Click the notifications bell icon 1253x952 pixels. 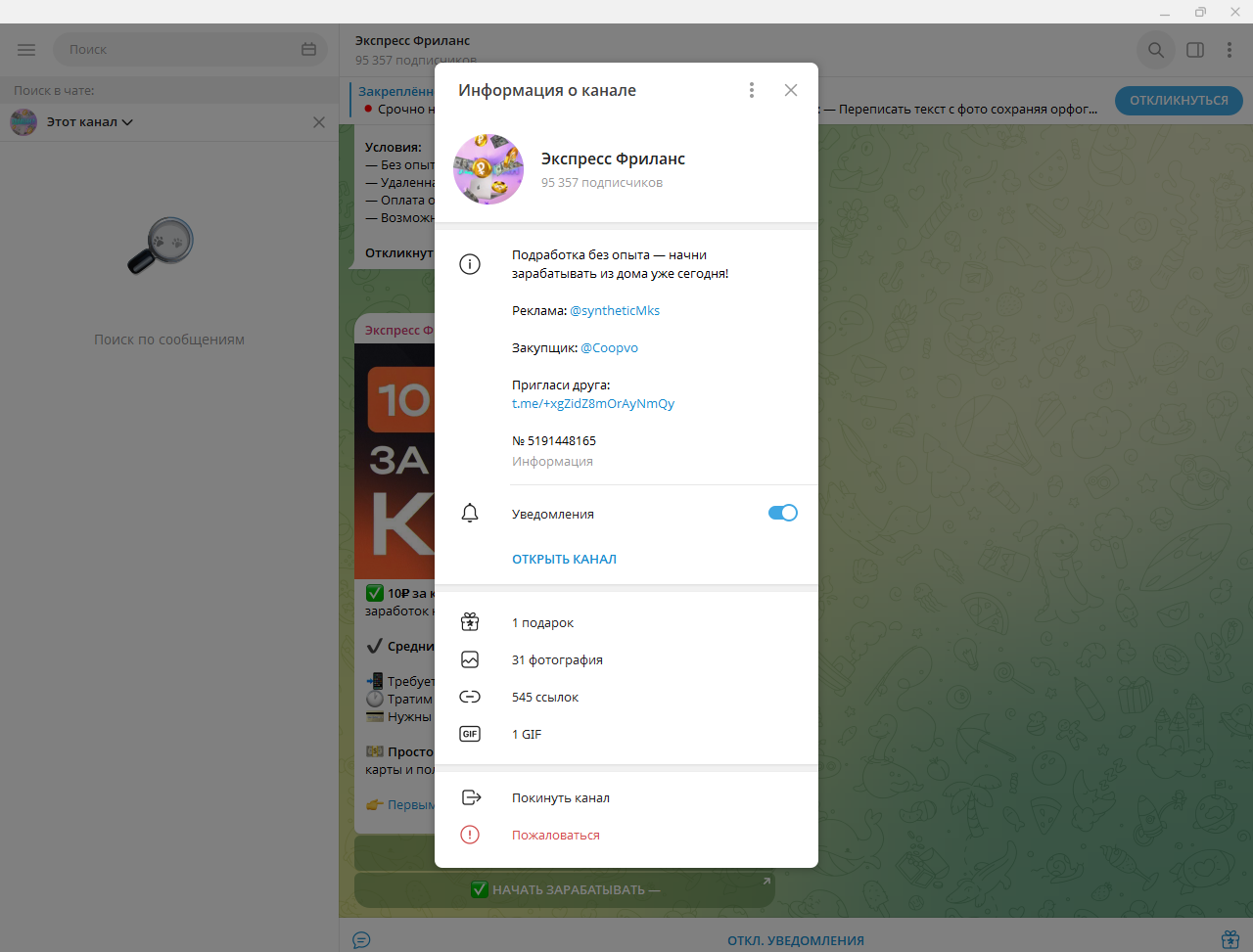coord(470,514)
